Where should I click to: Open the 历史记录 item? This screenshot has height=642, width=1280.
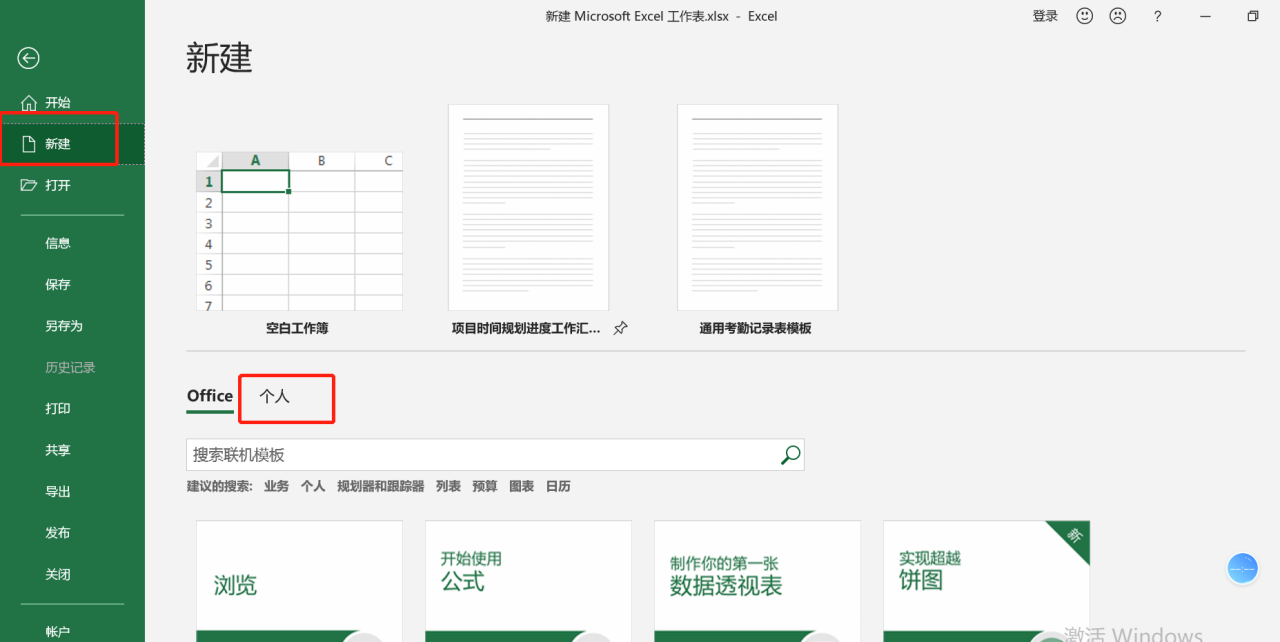(72, 367)
